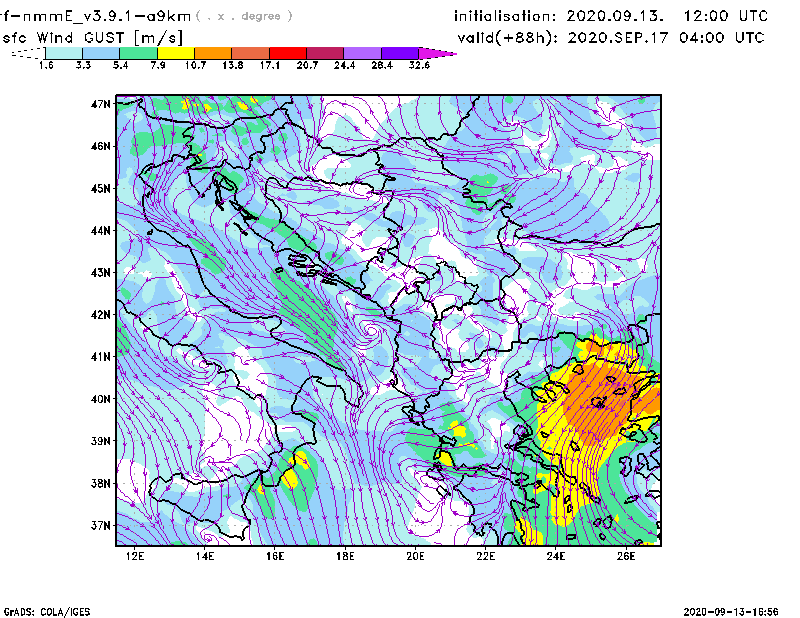Click the '20E' longitude label
The width and height of the screenshot is (800, 618).
click(x=415, y=556)
